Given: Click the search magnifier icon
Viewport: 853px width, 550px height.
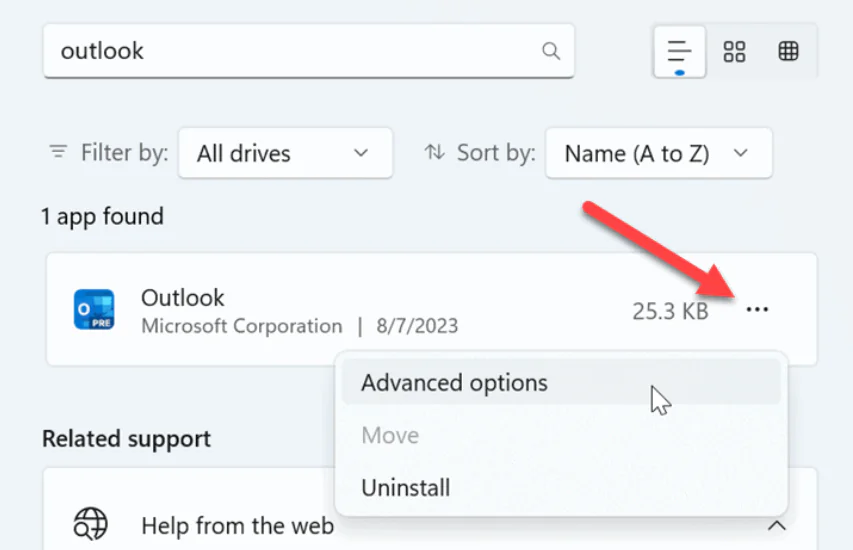Looking at the screenshot, I should 550,50.
